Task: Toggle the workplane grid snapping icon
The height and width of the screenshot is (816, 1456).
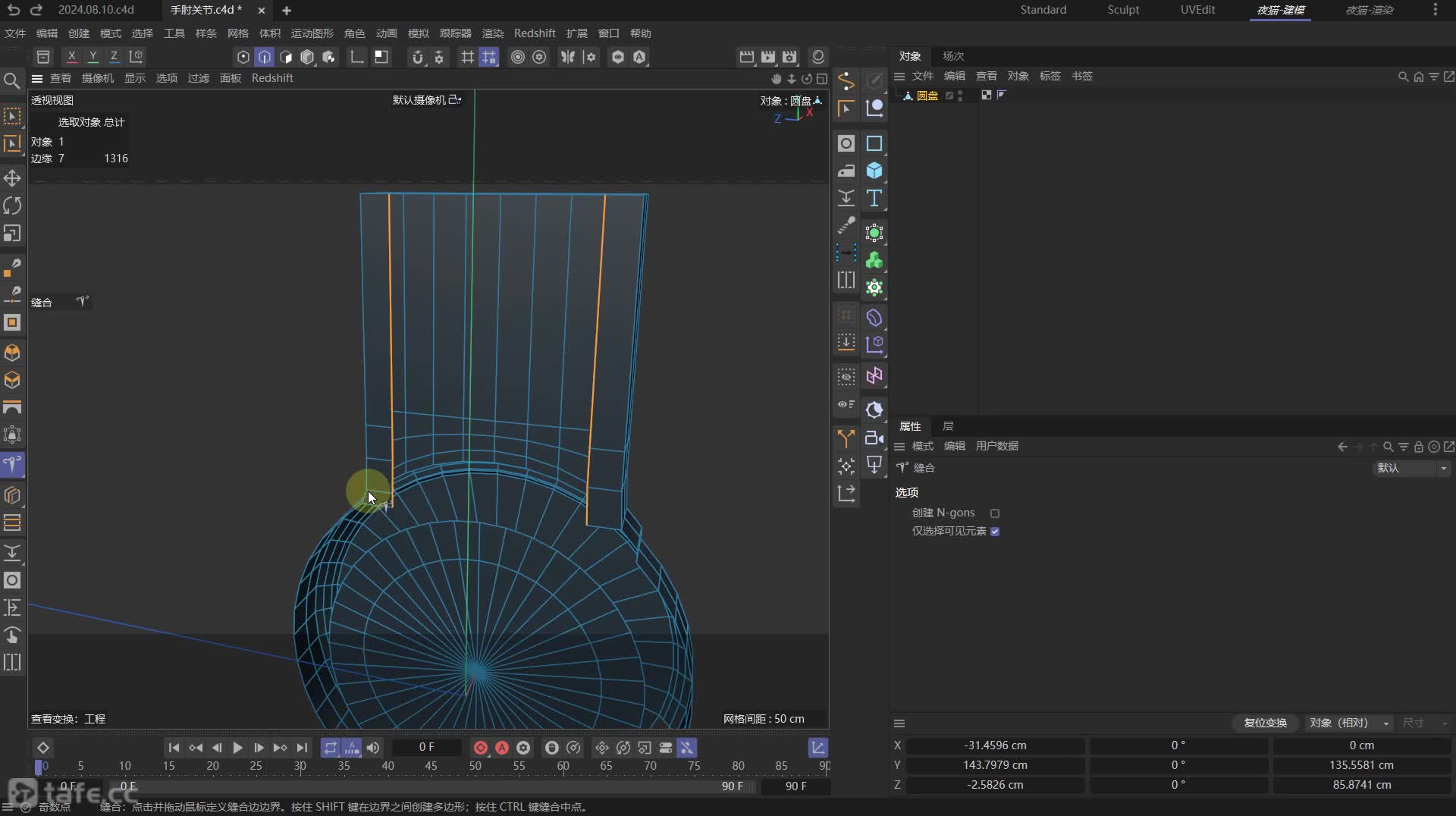Action: click(x=468, y=57)
